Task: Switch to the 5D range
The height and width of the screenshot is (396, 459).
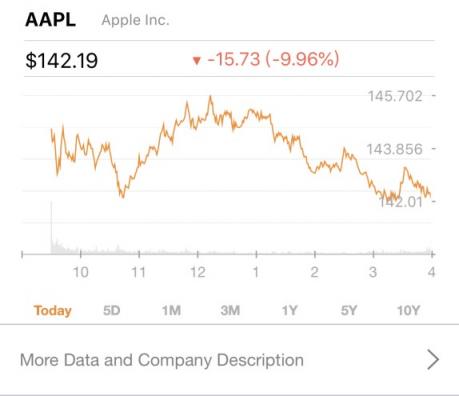Action: point(111,310)
